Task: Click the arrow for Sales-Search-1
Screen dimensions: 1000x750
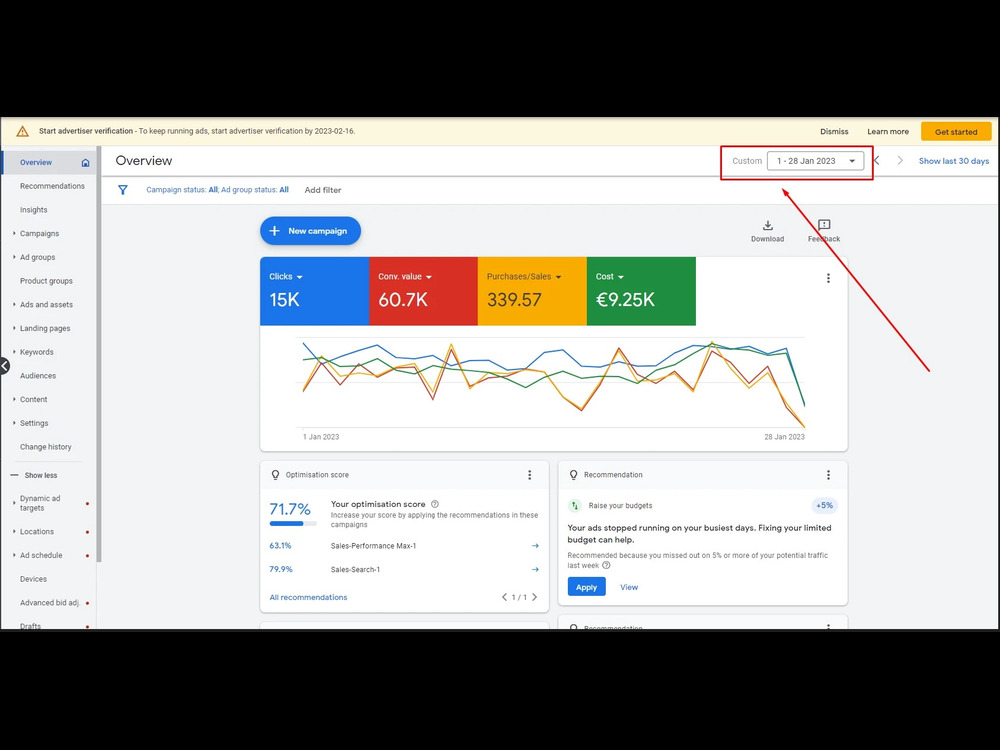Action: point(535,570)
